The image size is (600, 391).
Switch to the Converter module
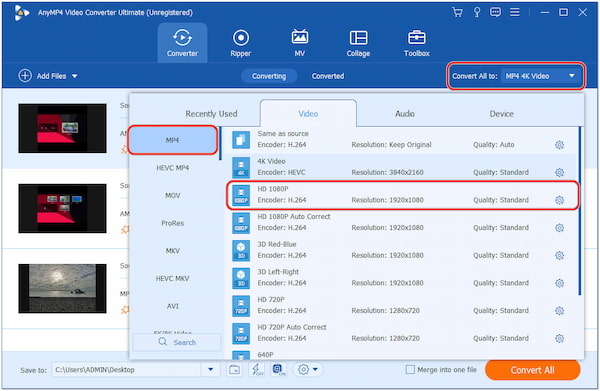[x=182, y=43]
